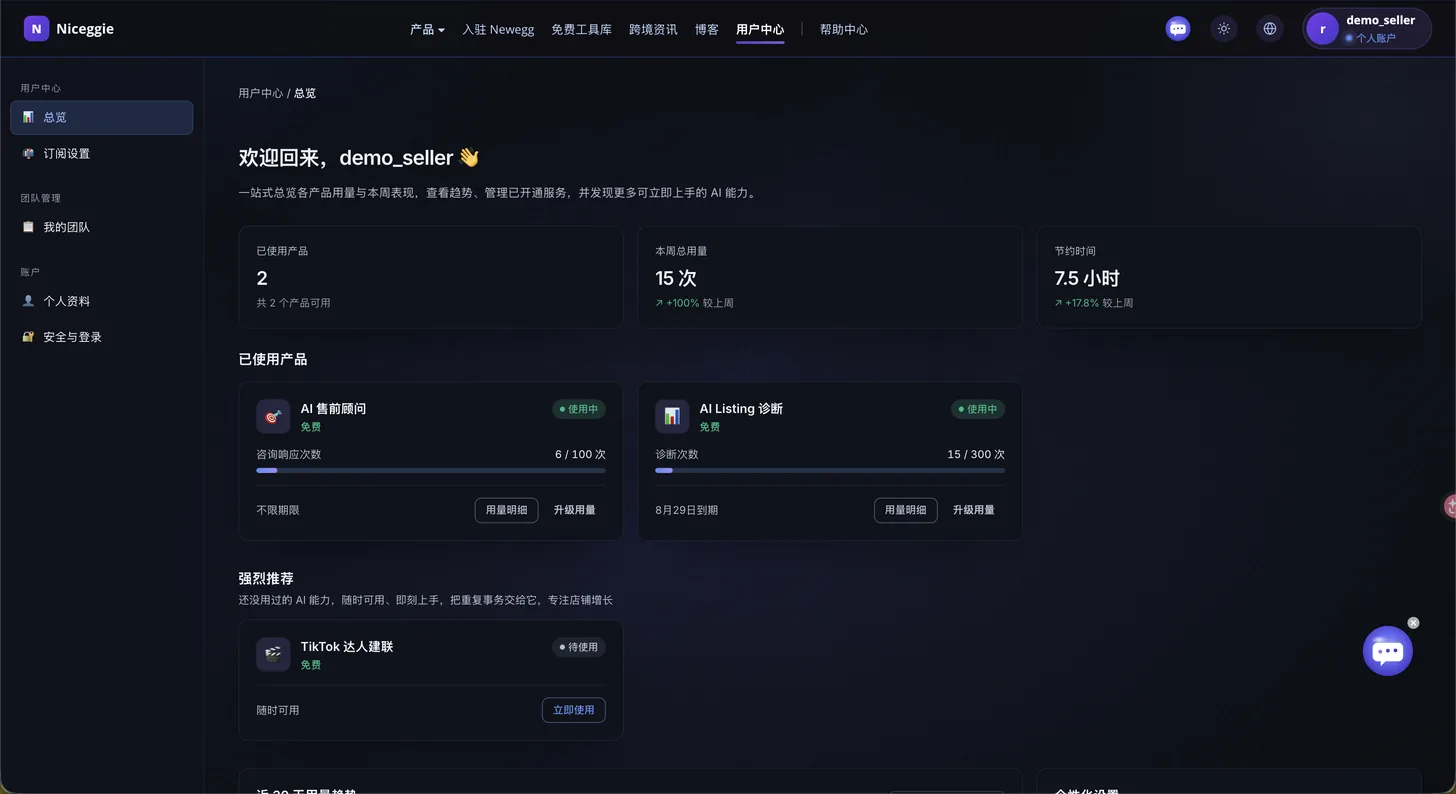Open 安全与登录 in the sidebar
This screenshot has width=1456, height=794.
point(101,337)
